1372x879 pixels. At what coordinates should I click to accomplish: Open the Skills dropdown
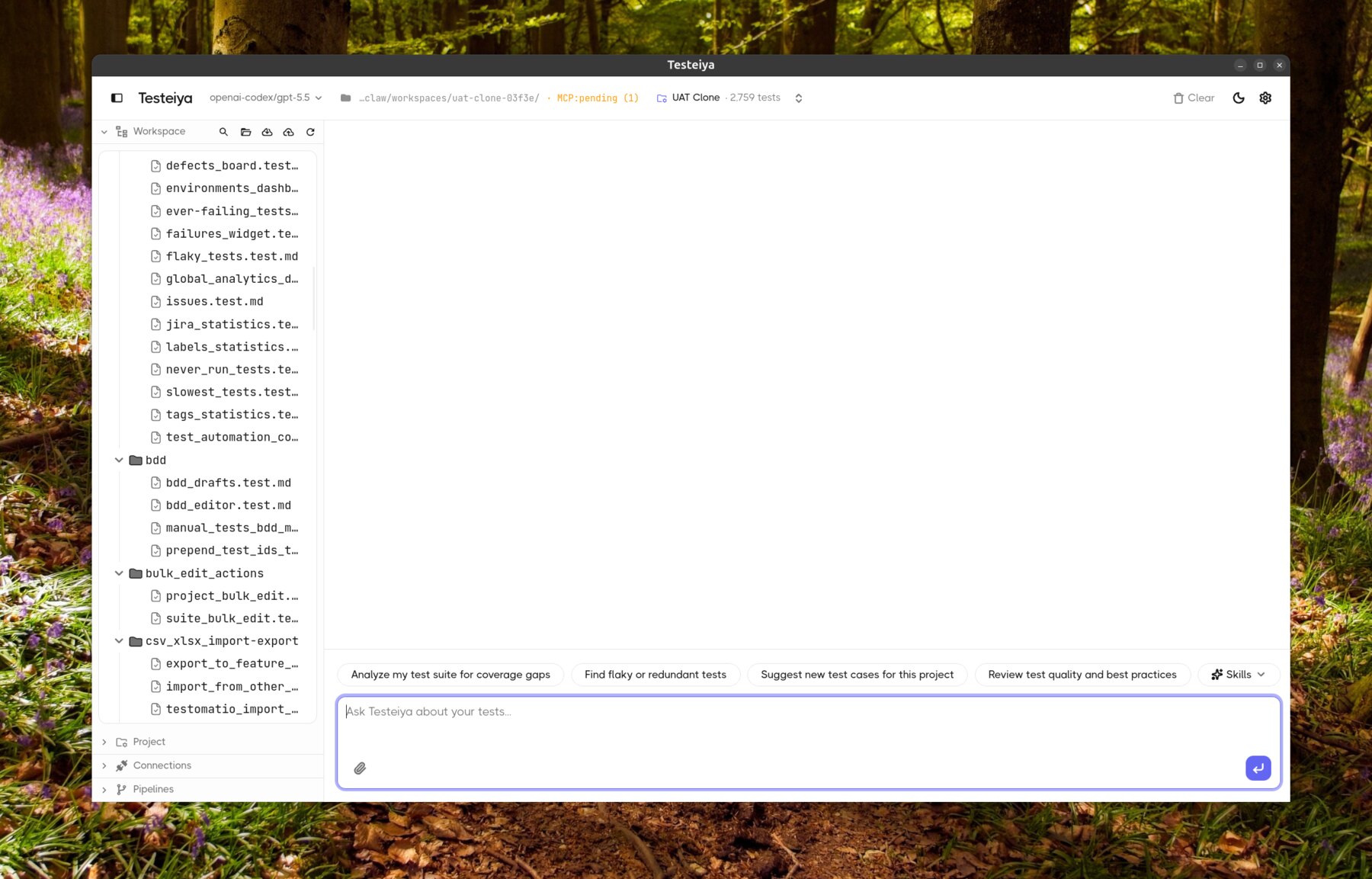click(x=1238, y=675)
